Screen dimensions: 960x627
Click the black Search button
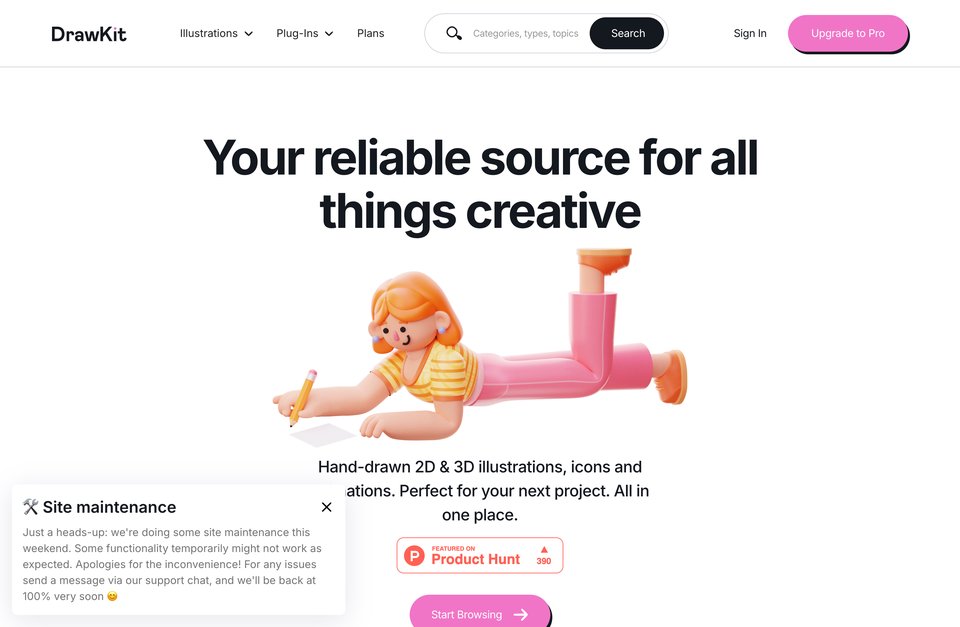tap(627, 34)
